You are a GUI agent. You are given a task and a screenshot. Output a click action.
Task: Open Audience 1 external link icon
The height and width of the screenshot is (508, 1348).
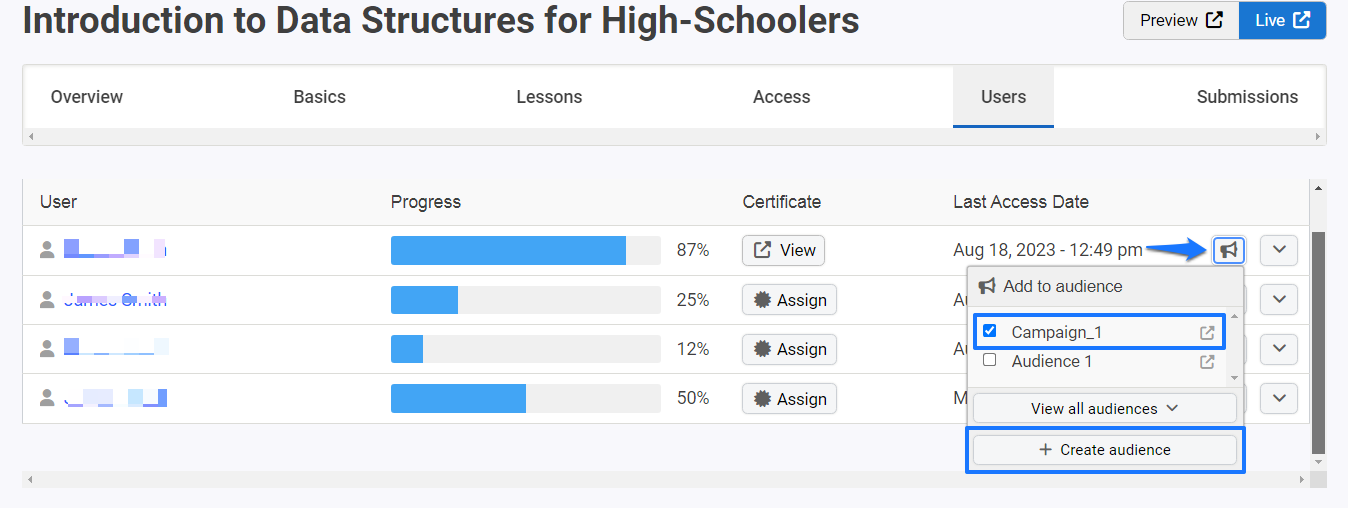coord(1207,362)
